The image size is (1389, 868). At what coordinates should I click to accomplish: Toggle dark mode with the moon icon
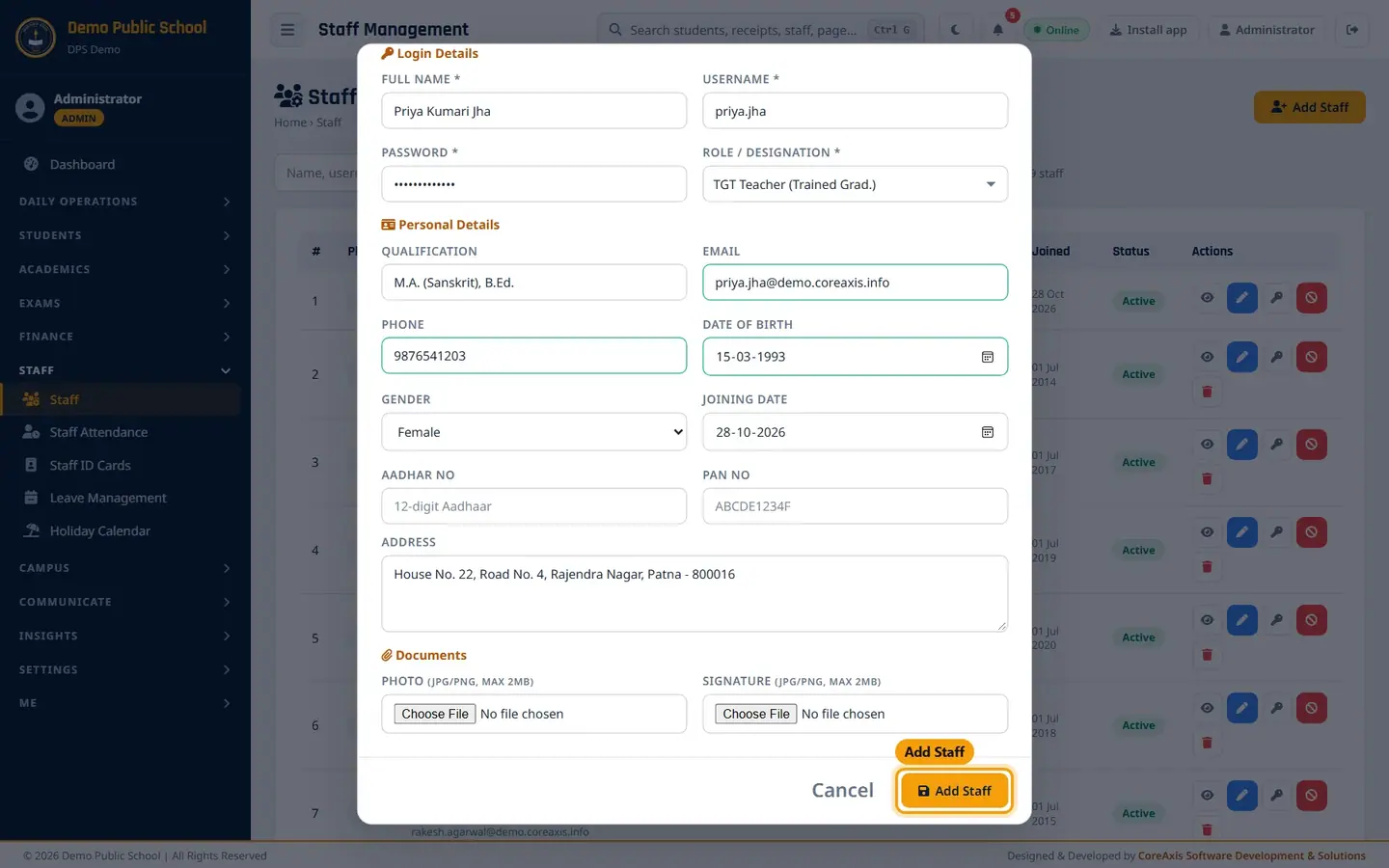tap(955, 30)
